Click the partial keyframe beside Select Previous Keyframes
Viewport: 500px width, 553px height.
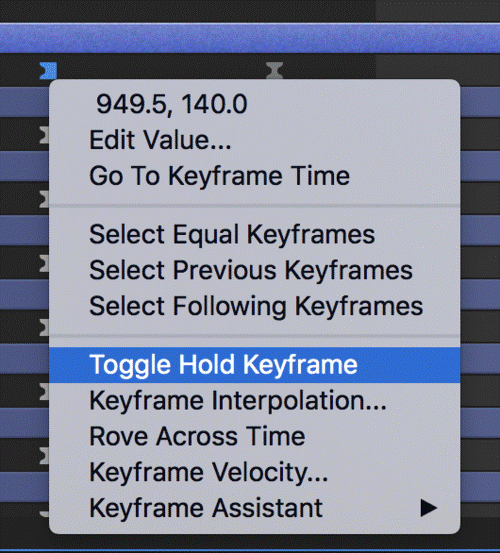(x=44, y=263)
